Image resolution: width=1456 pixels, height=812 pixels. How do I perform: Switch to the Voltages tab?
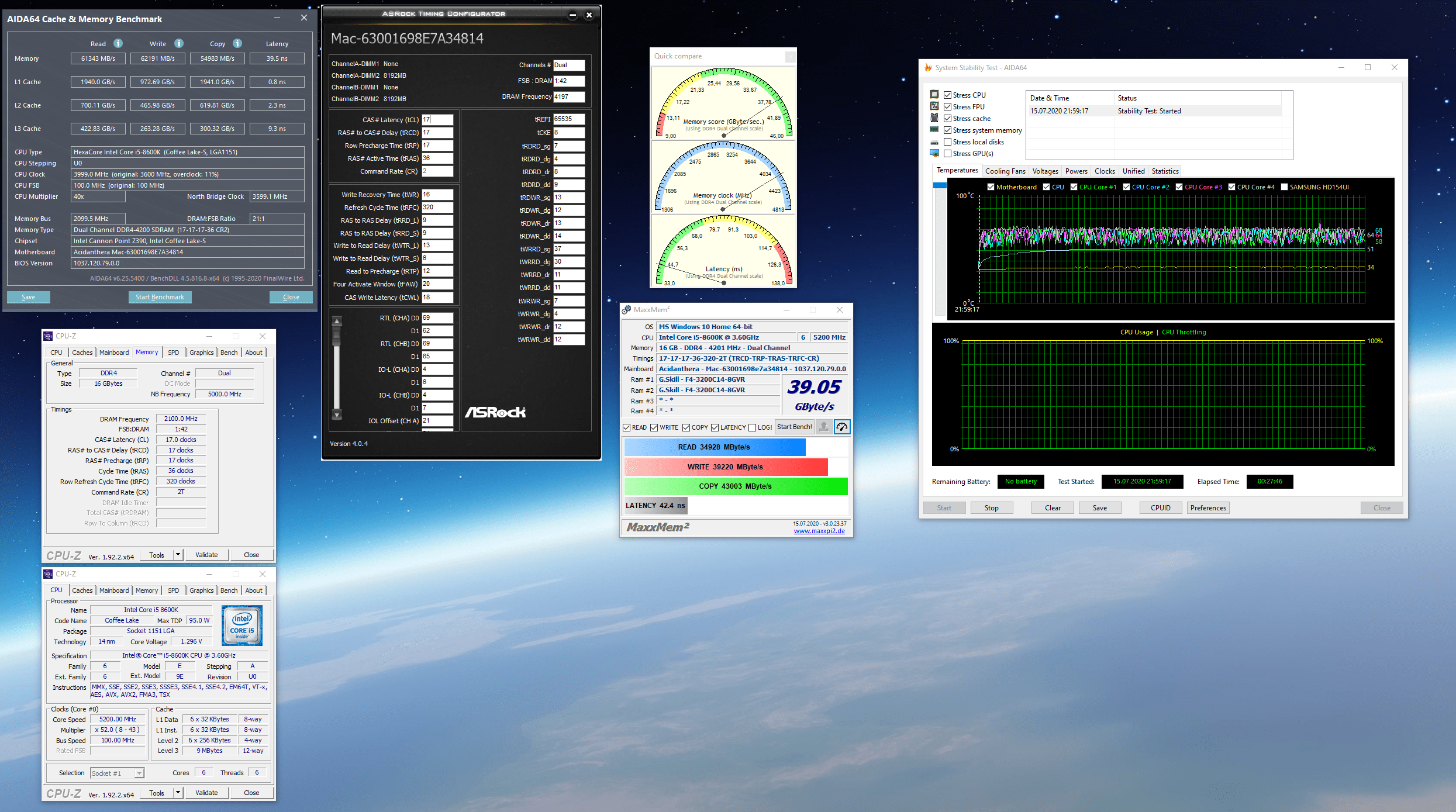pos(1045,171)
